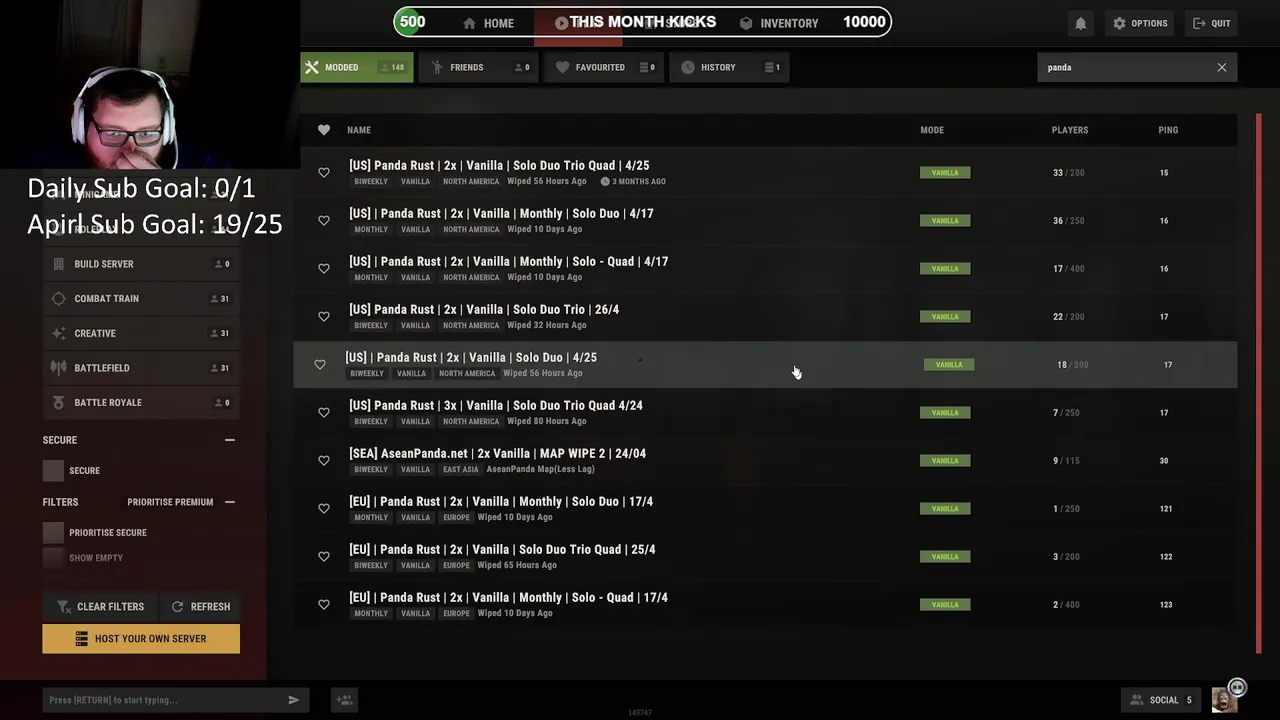Screen dimensions: 1280x720
Task: Favourite the EU Solo Duo Trio Quad 25/4 server
Action: (x=324, y=557)
